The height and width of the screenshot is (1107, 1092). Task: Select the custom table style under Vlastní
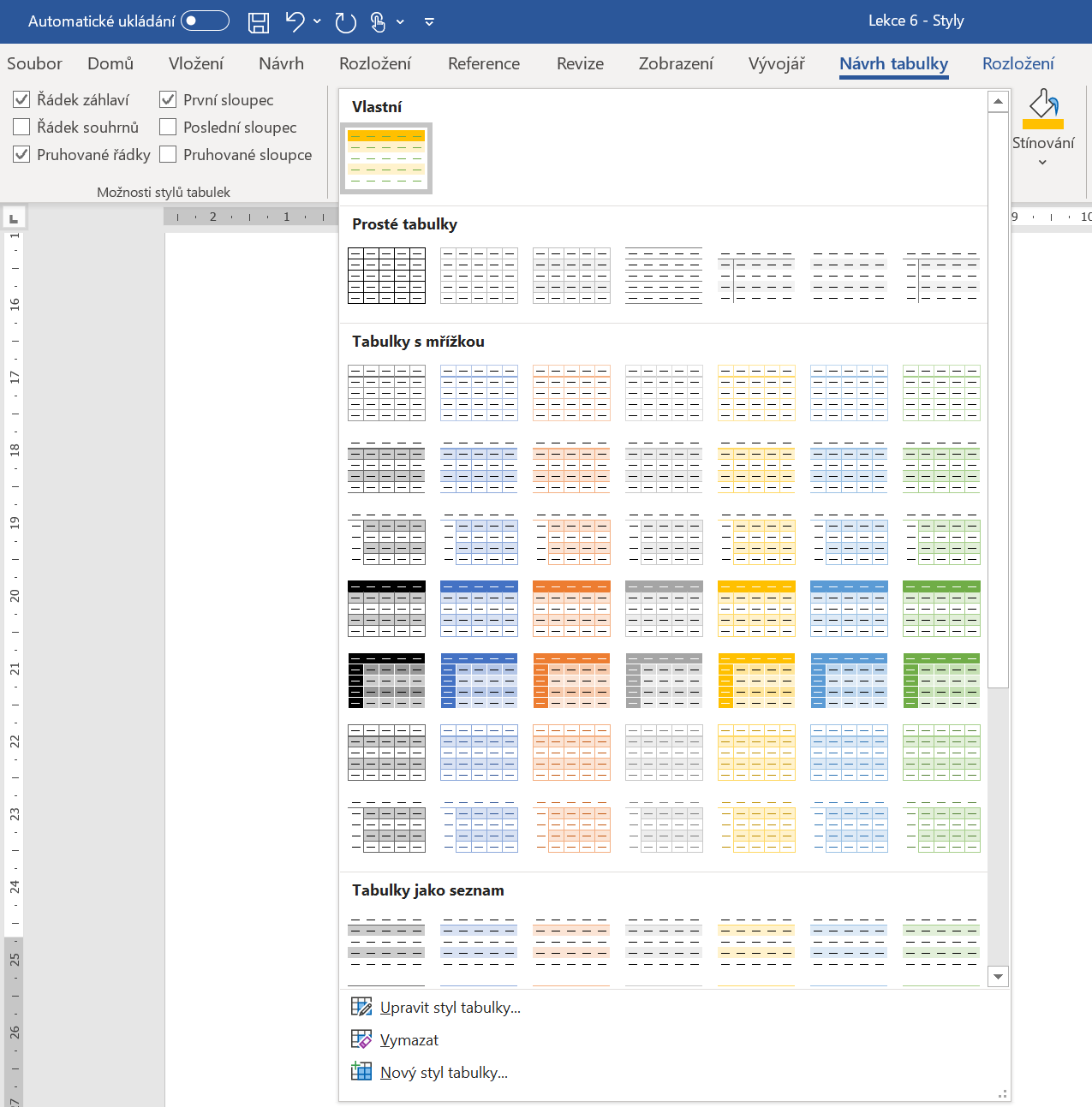tap(385, 158)
